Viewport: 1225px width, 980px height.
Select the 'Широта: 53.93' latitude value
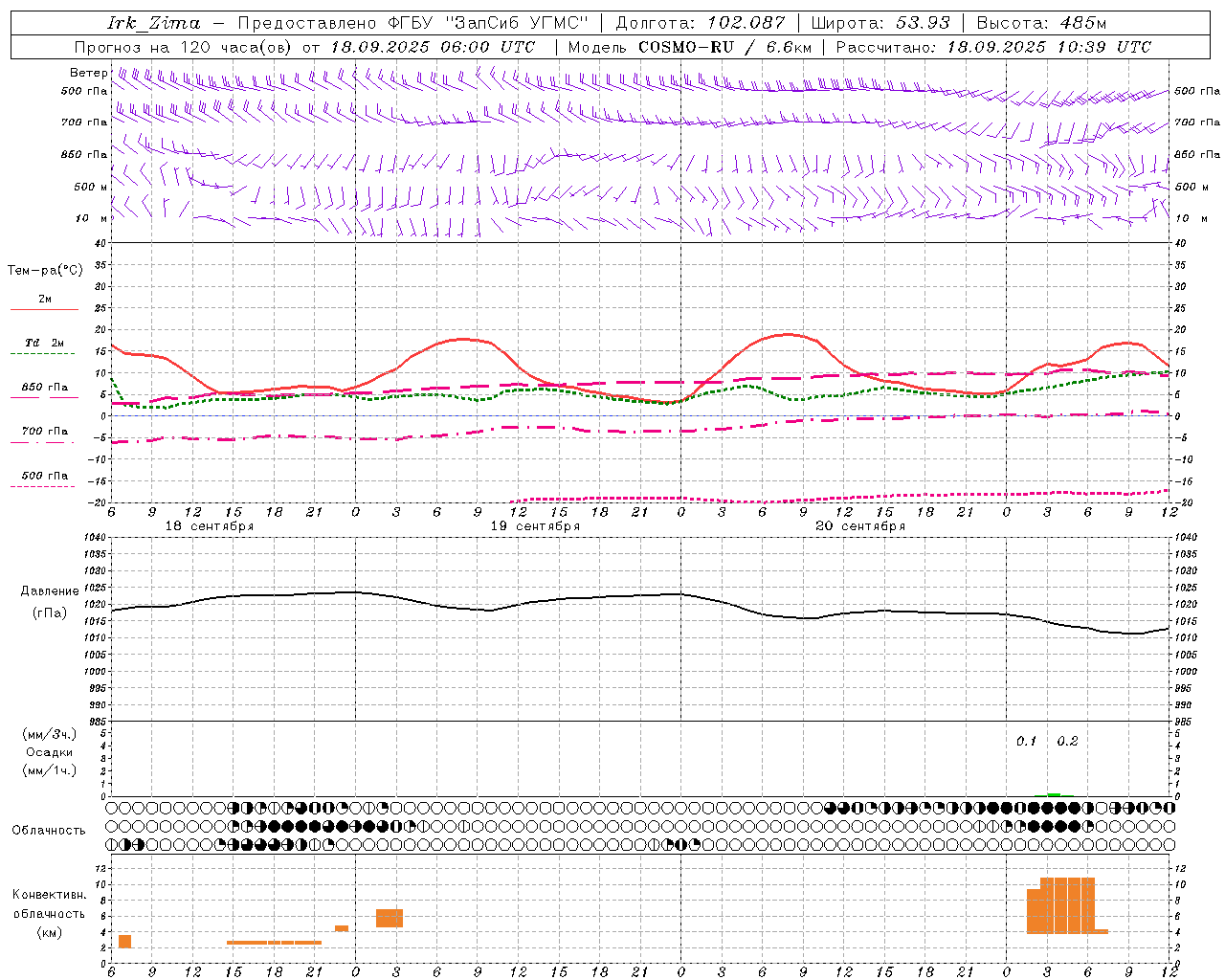tap(880, 23)
